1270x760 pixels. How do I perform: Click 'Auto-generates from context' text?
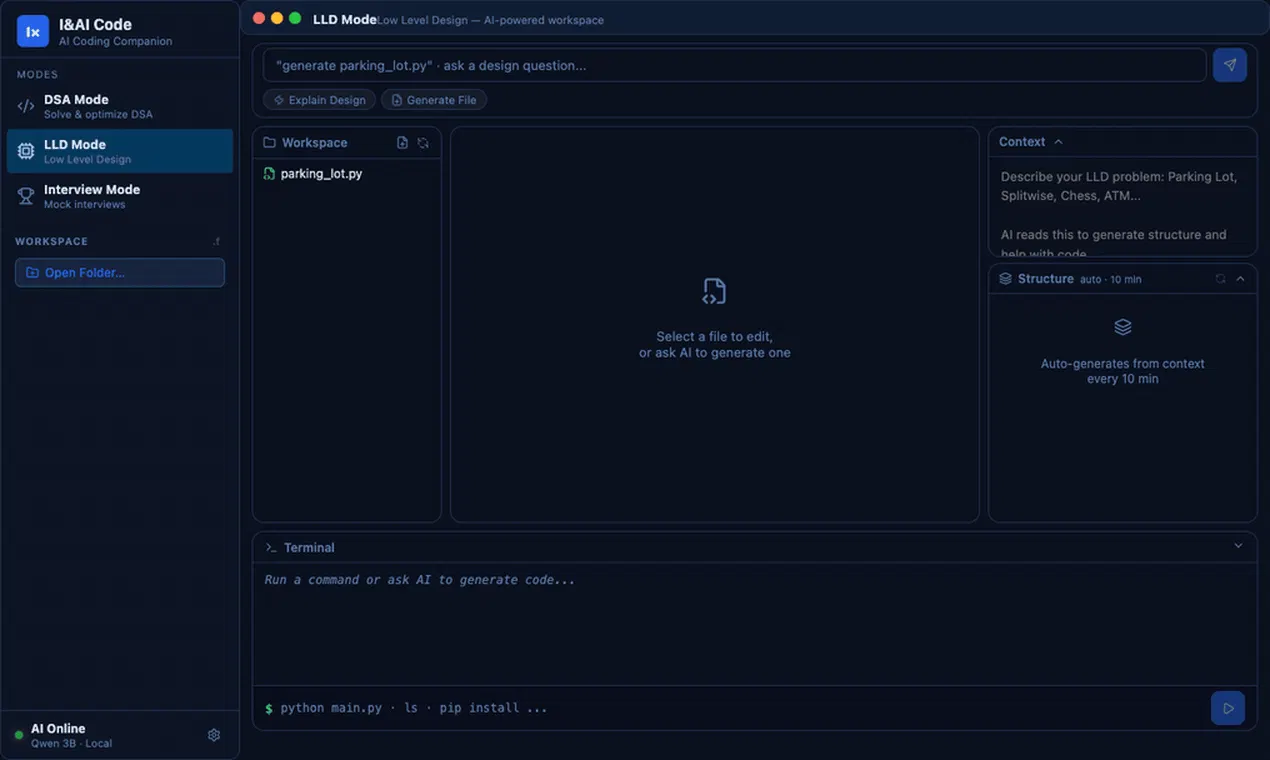pos(1122,364)
